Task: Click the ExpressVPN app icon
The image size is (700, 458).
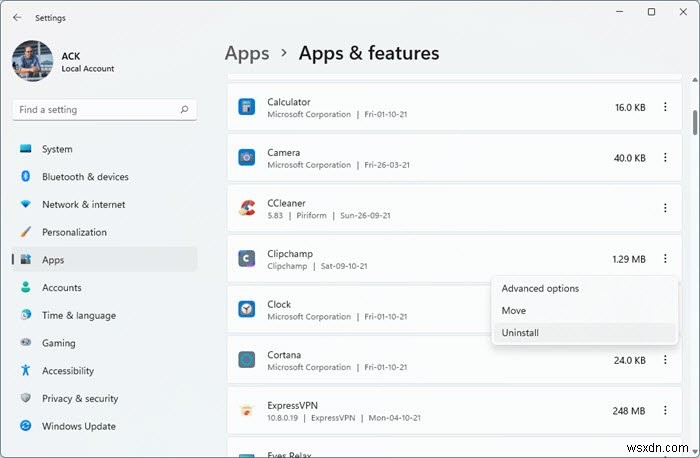Action: tap(246, 410)
